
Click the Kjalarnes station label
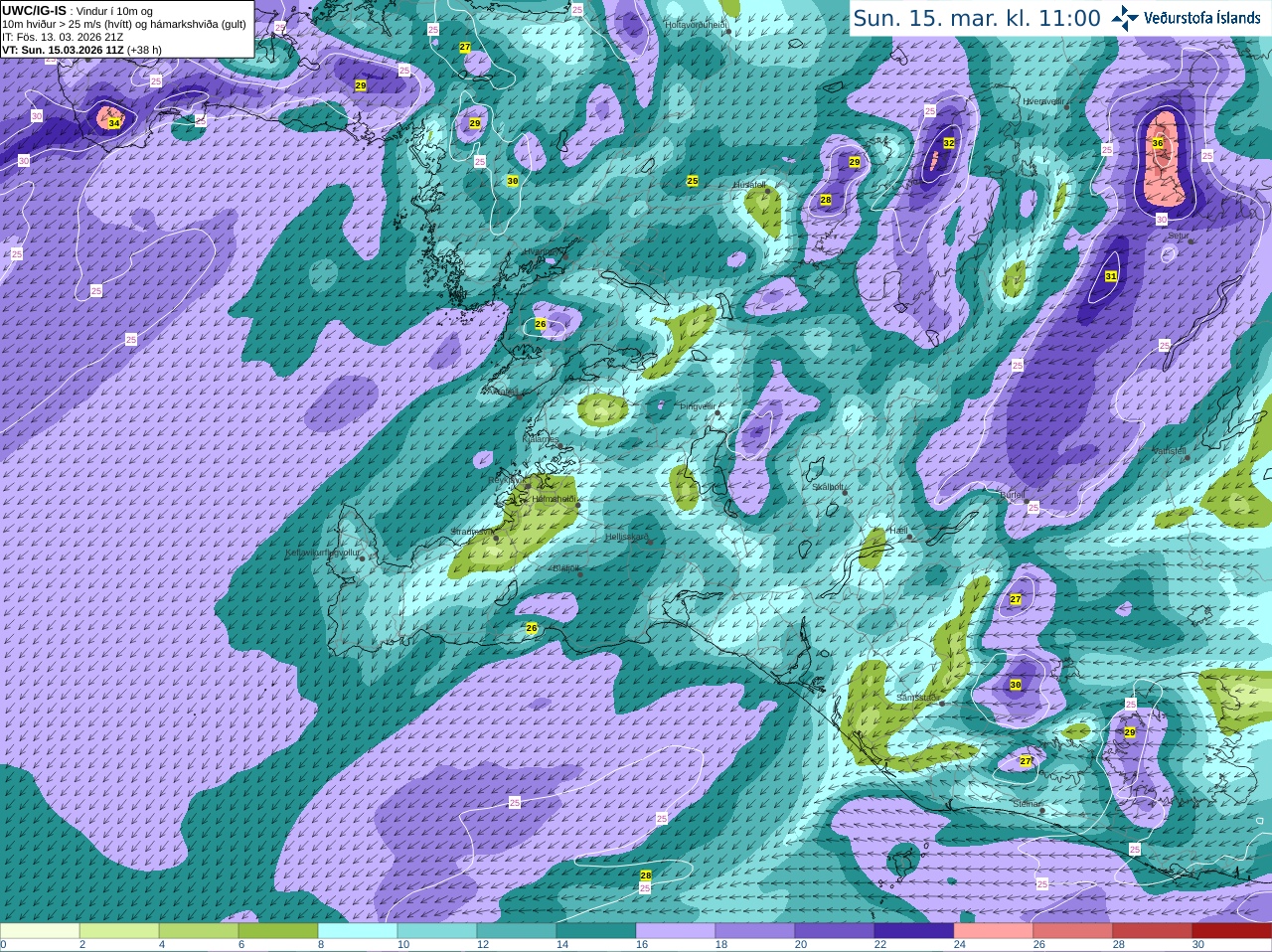click(541, 438)
